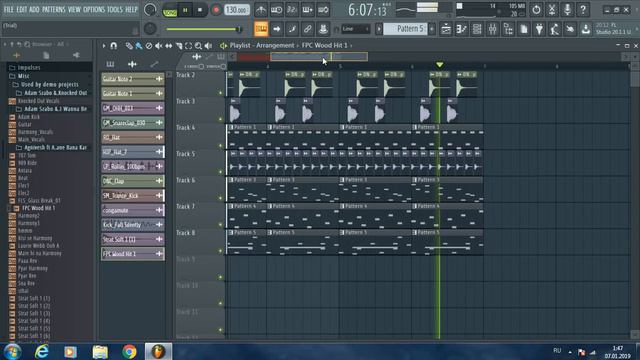Open the Mixer view icon
The width and height of the screenshot is (640, 360).
(x=493, y=29)
